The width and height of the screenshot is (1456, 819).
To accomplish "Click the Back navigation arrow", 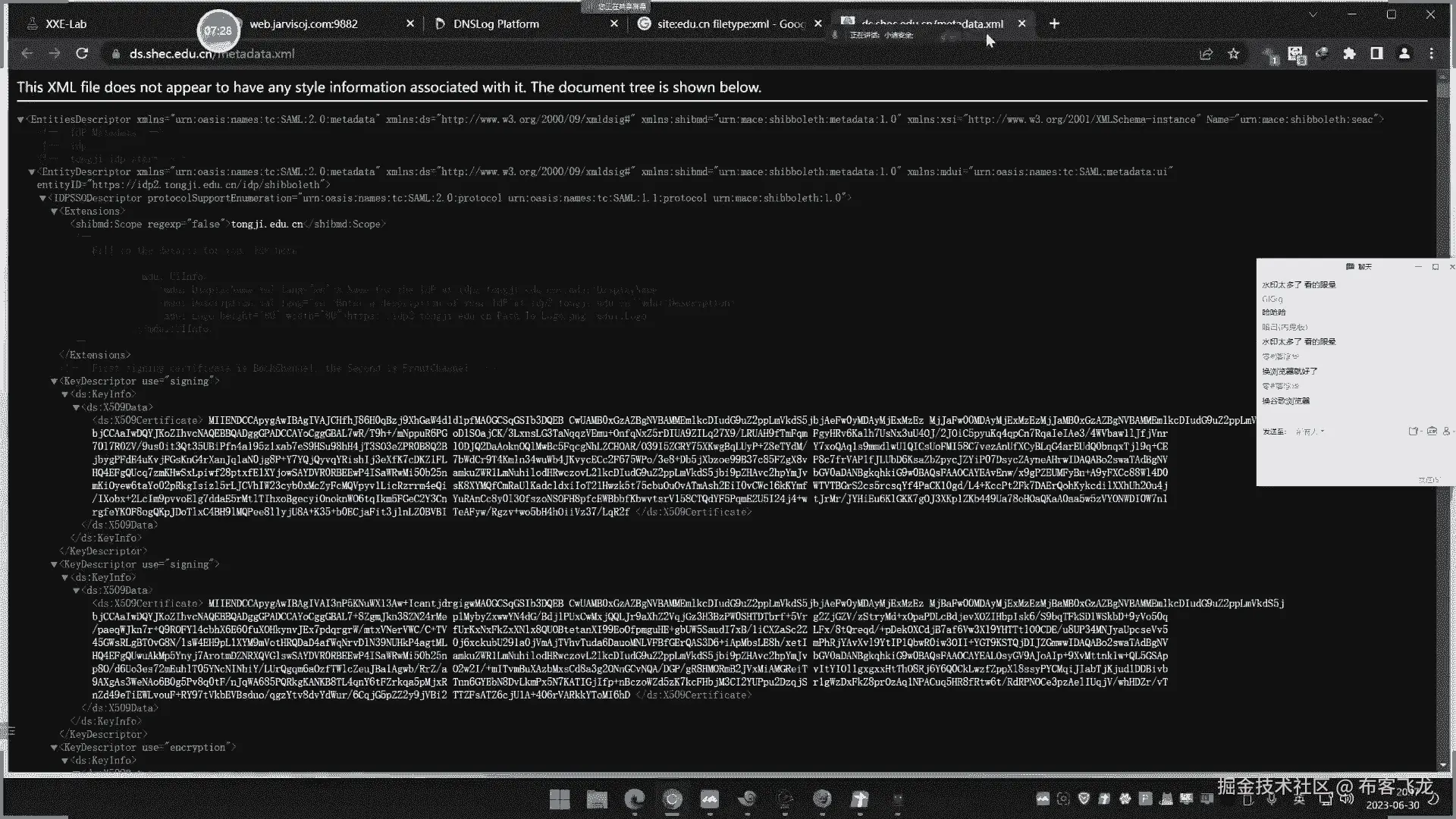I will 27,54.
